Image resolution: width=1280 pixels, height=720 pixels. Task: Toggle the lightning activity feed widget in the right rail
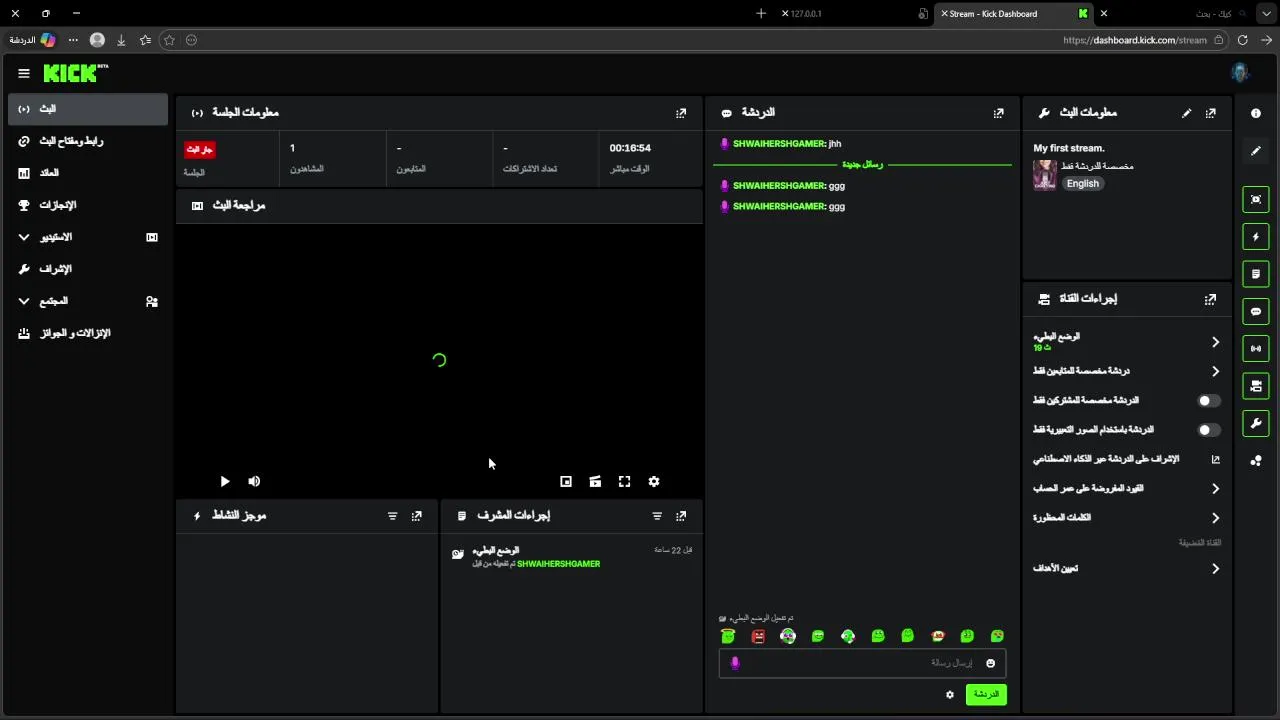(1256, 237)
